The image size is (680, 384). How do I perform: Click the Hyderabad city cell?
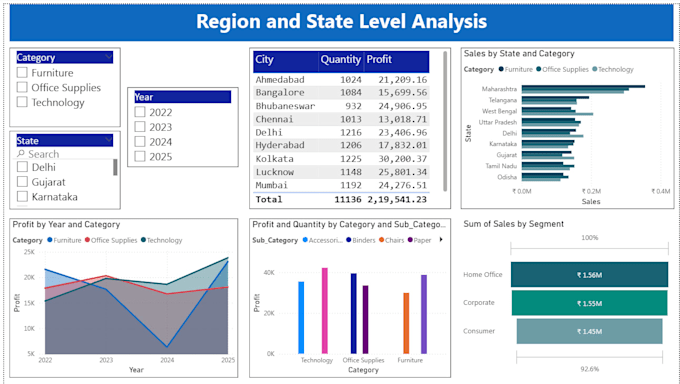(x=280, y=145)
